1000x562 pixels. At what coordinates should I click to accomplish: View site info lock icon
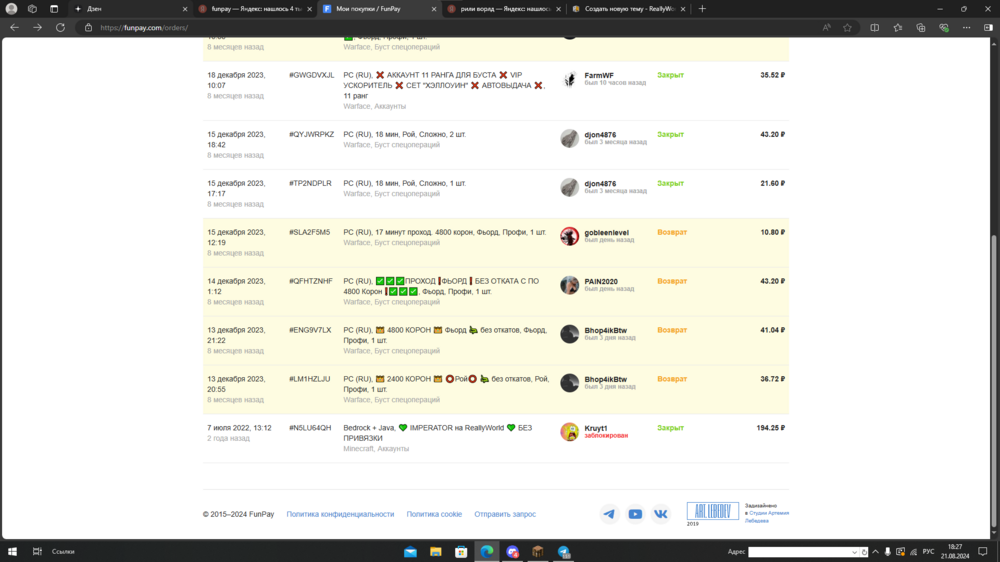[x=89, y=27]
